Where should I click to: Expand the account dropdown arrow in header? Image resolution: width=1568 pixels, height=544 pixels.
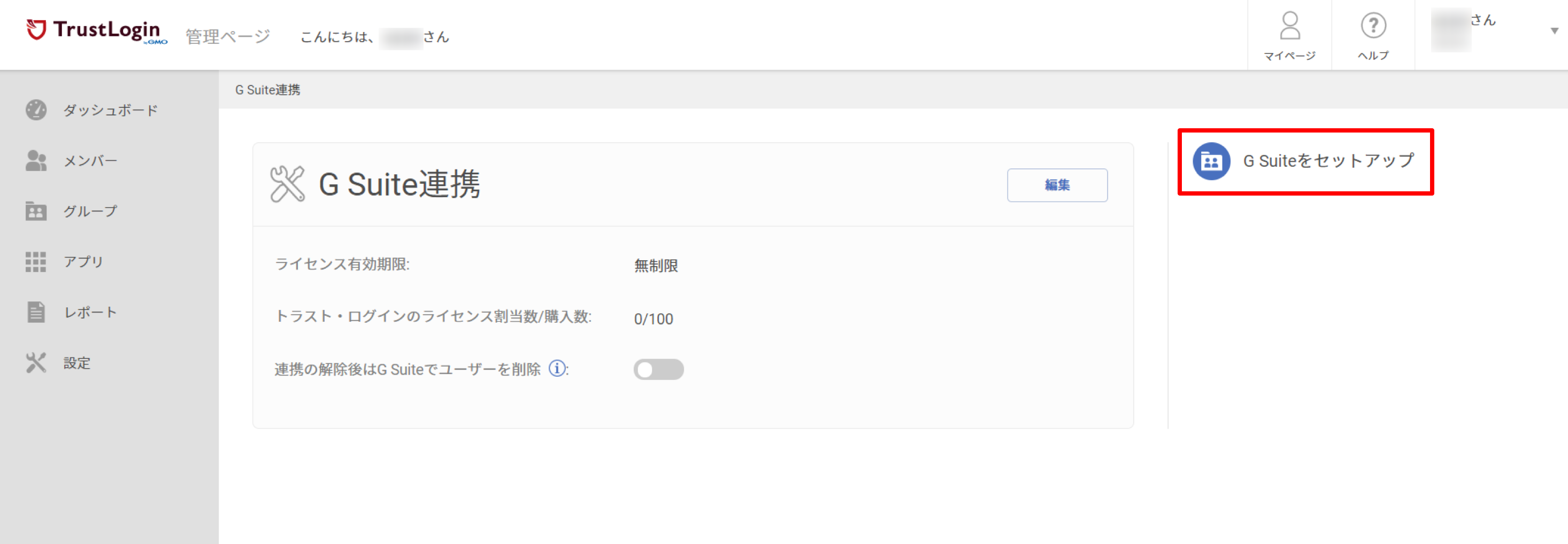[x=1554, y=31]
